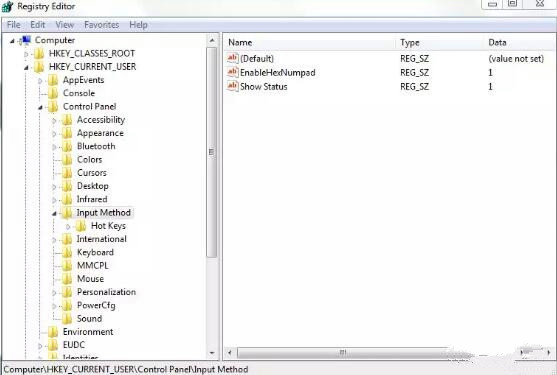Image resolution: width=557 pixels, height=375 pixels.
Task: Open the Edit menu
Action: pos(38,25)
